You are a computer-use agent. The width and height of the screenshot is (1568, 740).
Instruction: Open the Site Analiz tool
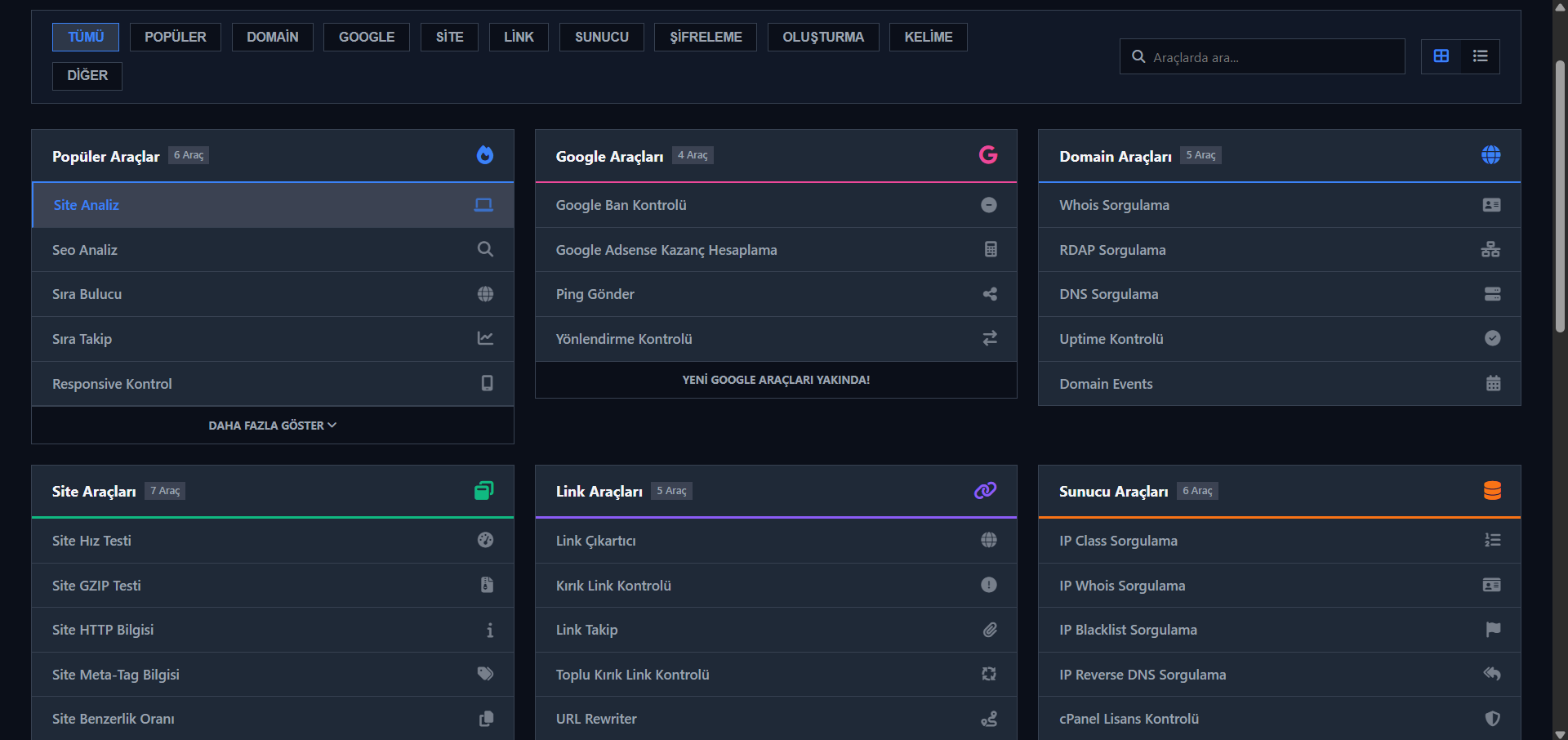273,205
